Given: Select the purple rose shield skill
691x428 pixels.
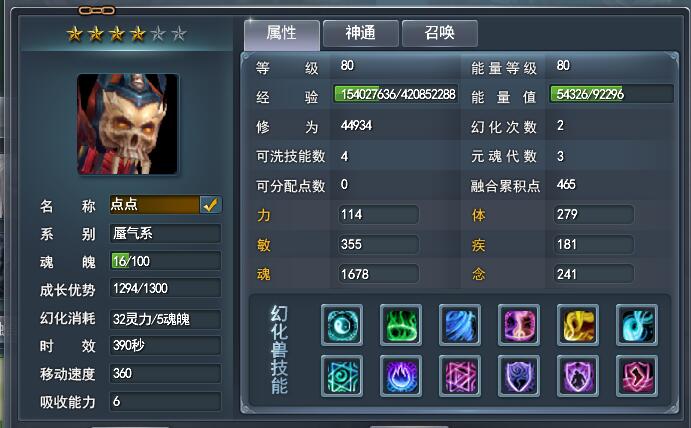Looking at the screenshot, I should click(x=519, y=376).
